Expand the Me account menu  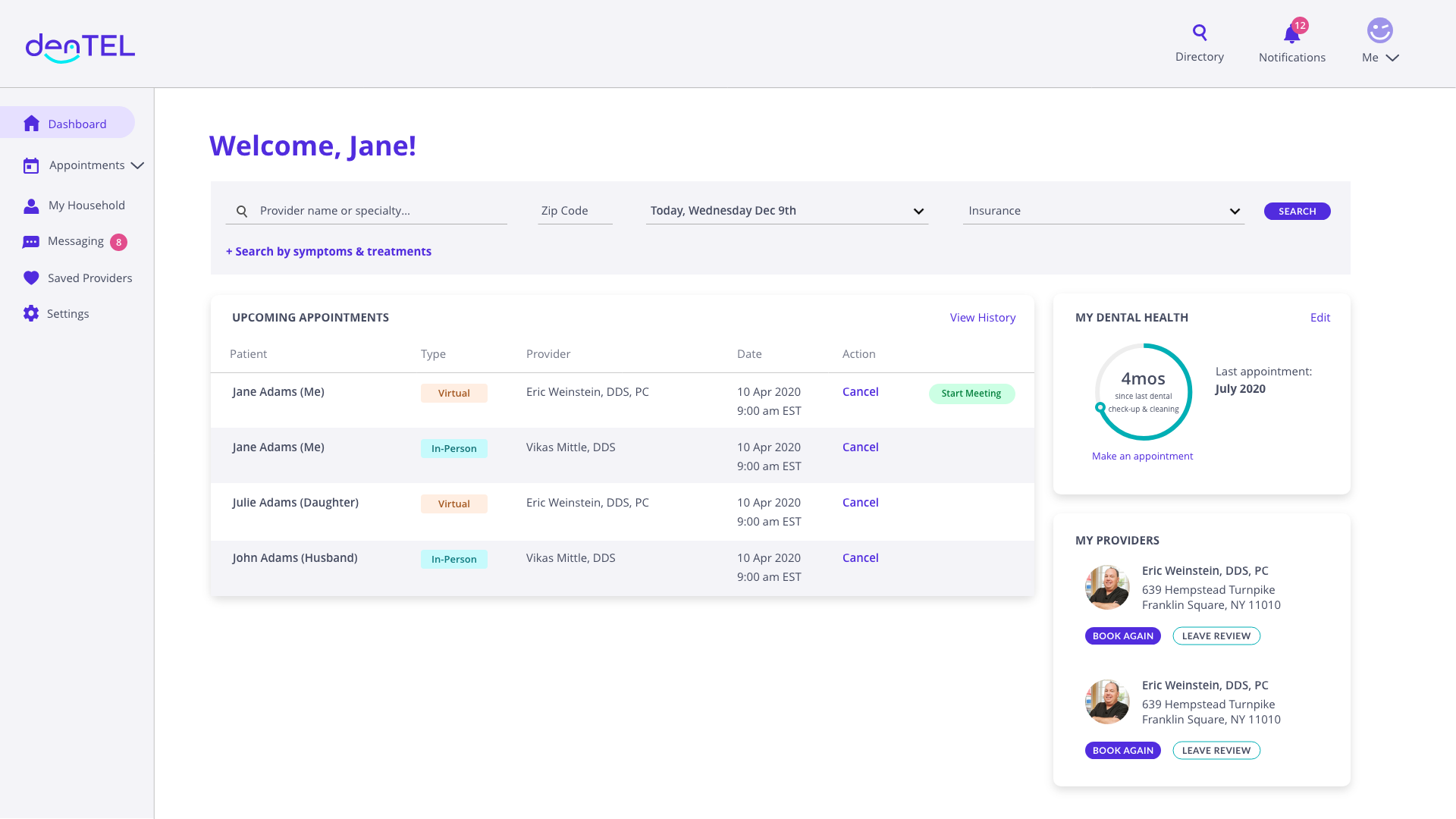click(1392, 58)
